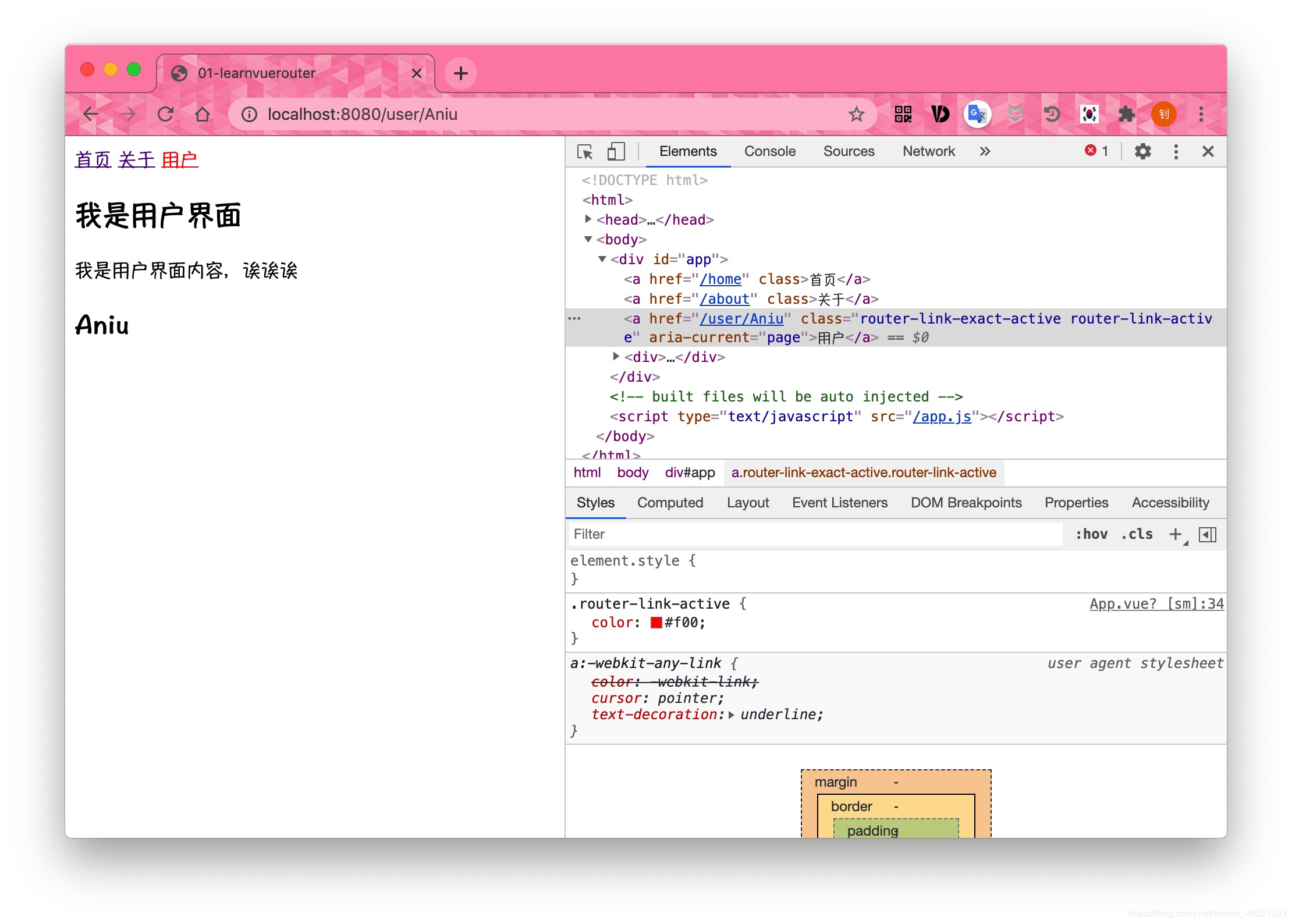Select a.router-link-exact-active breadcrumb
1292x924 pixels.
point(864,472)
